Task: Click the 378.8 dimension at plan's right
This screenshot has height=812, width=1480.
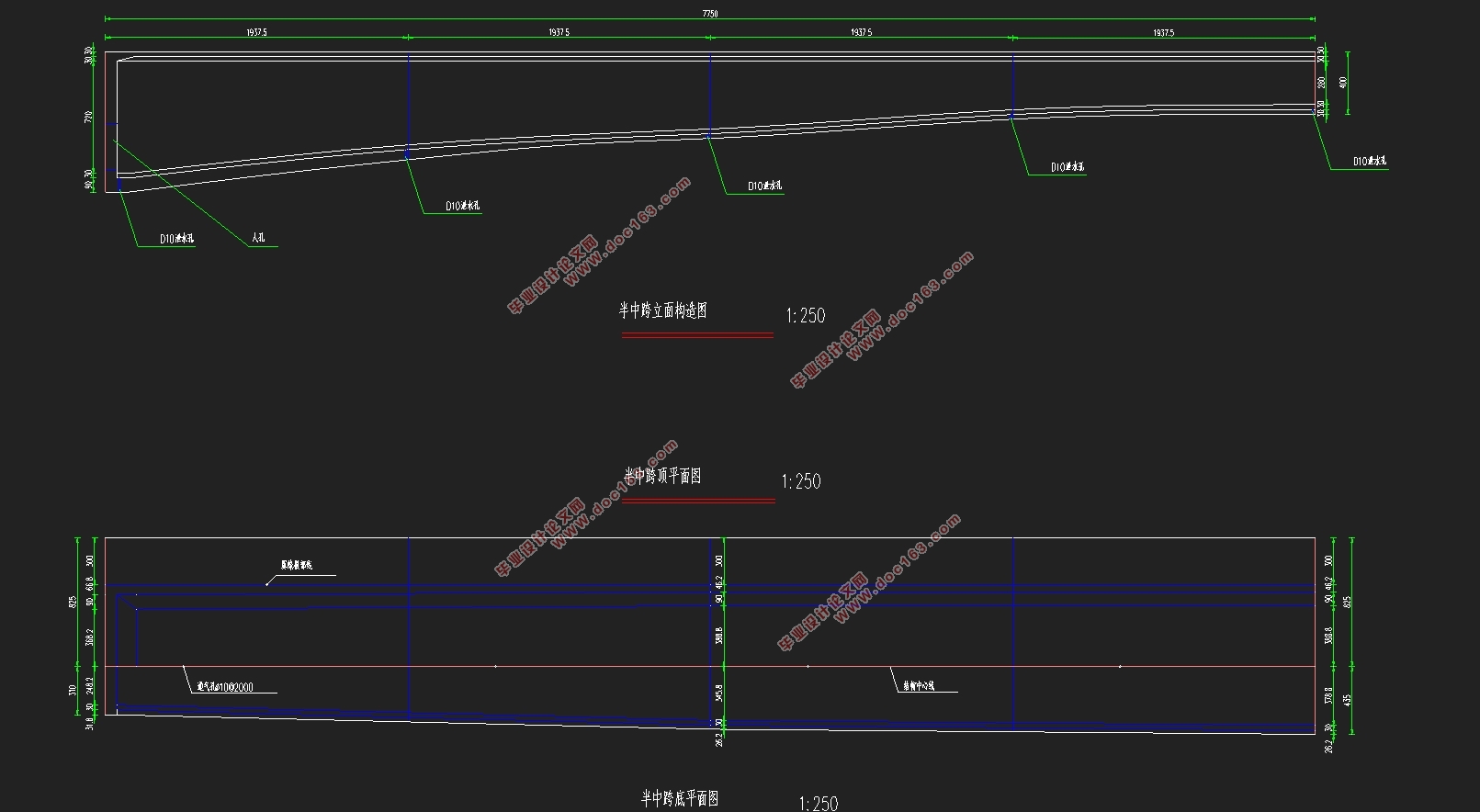Action: tap(1329, 695)
